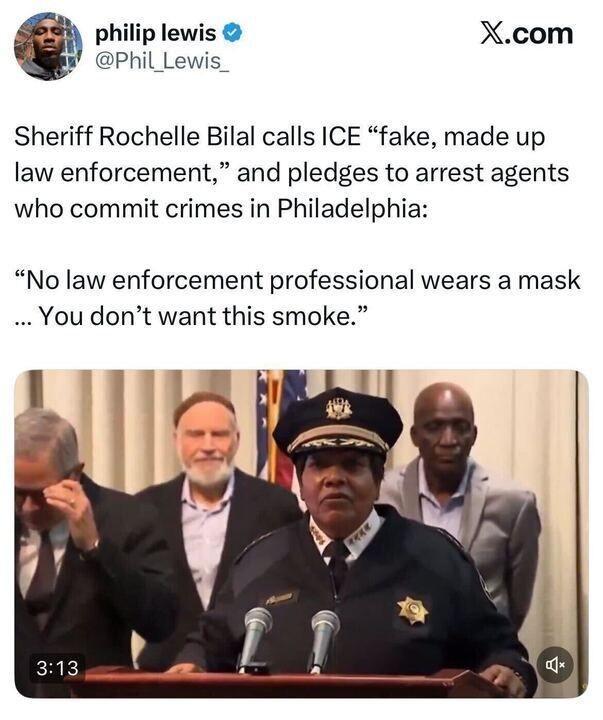The height and width of the screenshot is (720, 603).
Task: Open philip lewis's profile avatar
Action: tap(48, 46)
